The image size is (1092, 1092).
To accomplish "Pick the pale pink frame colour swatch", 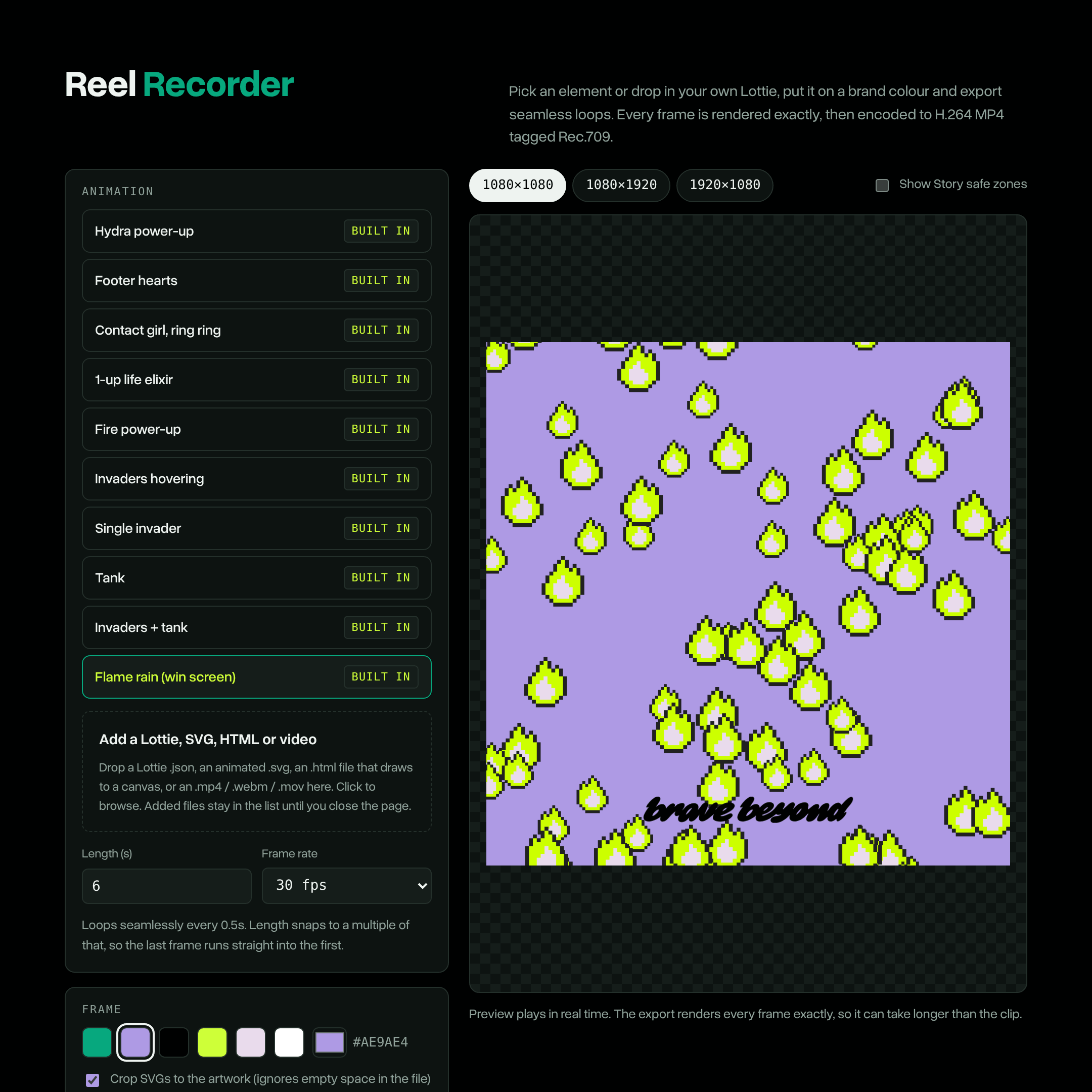I will 251,1042.
